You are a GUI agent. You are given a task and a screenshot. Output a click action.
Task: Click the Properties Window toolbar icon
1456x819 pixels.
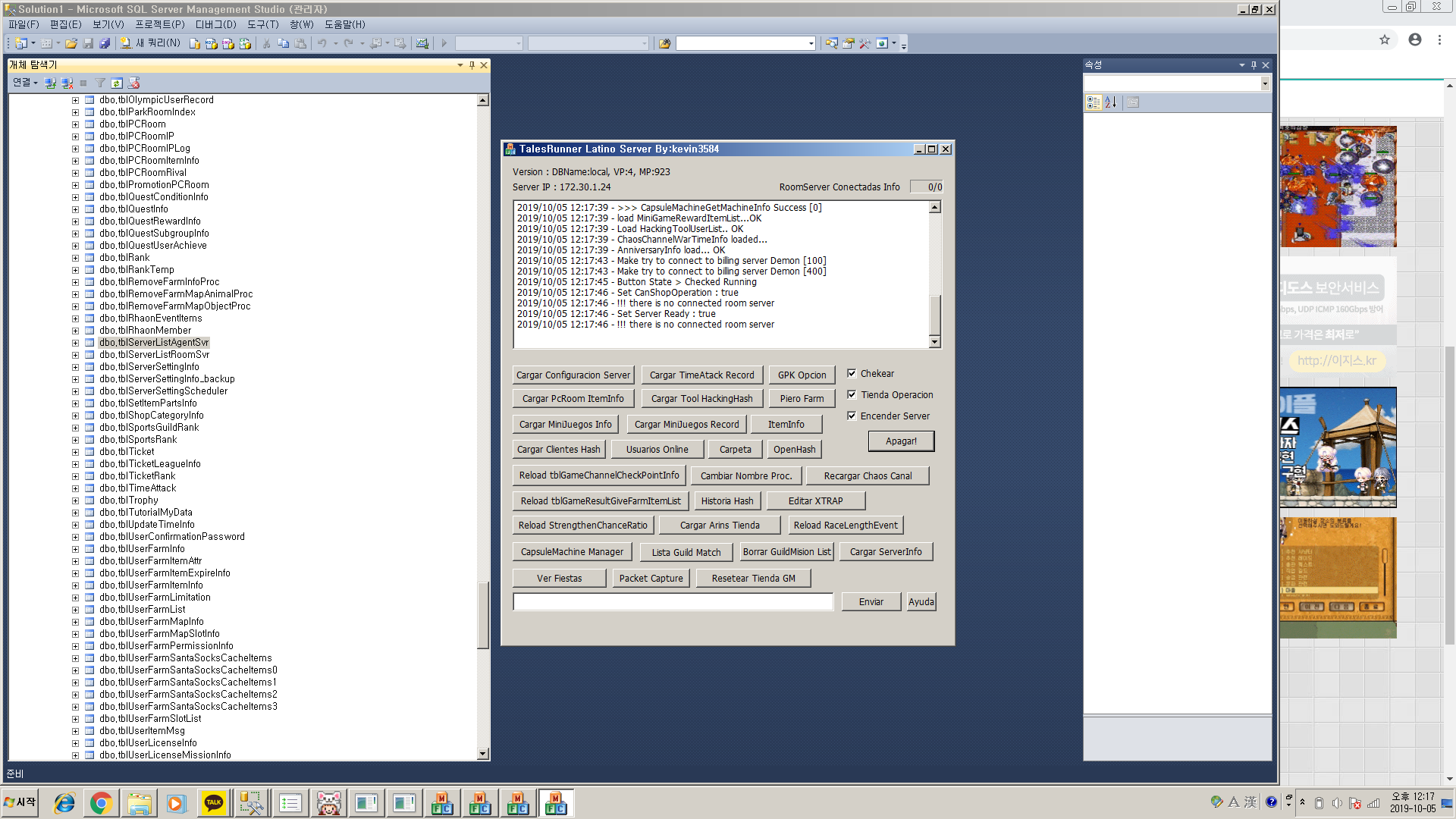(849, 43)
